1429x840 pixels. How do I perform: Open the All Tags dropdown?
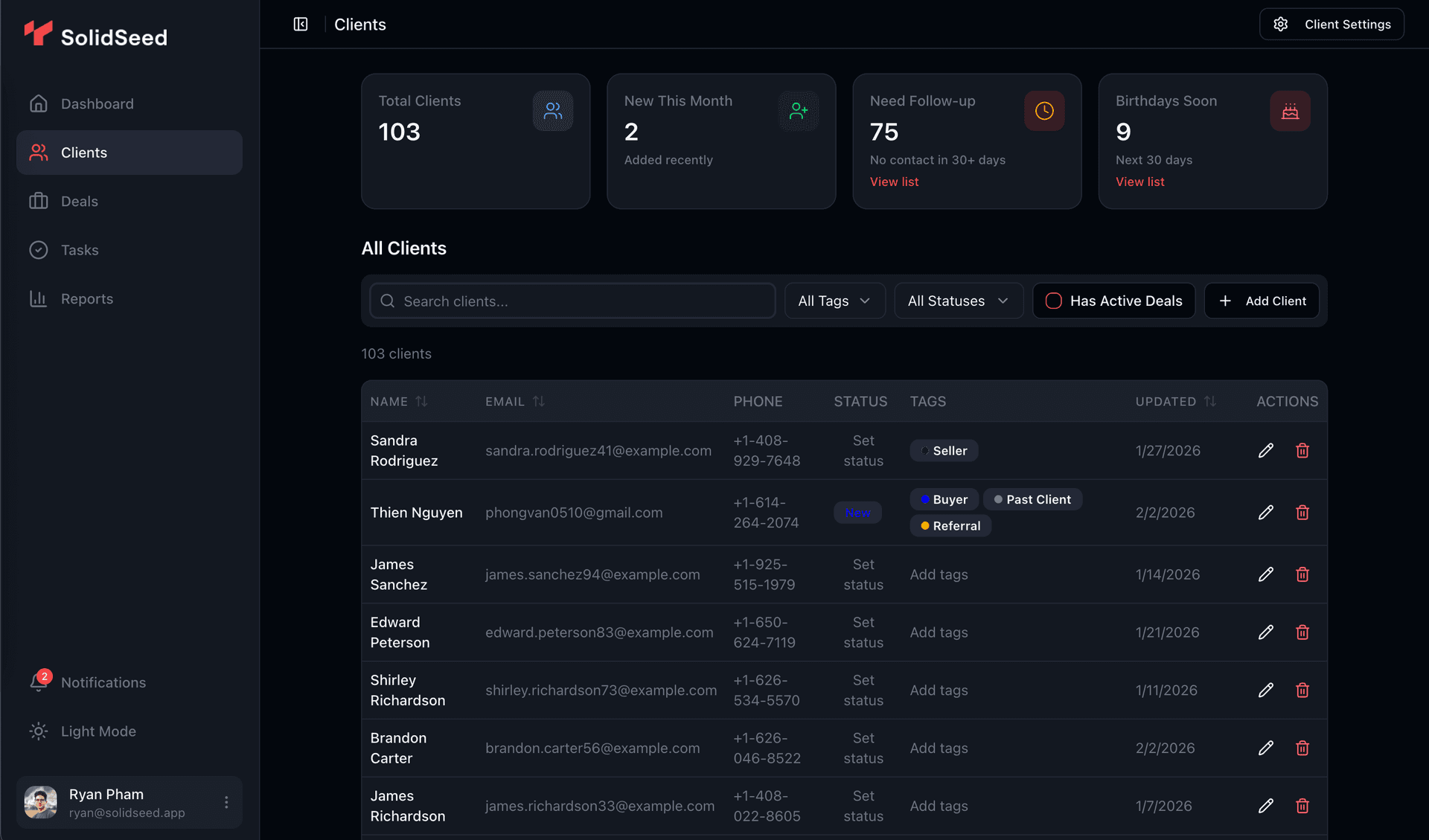(834, 301)
